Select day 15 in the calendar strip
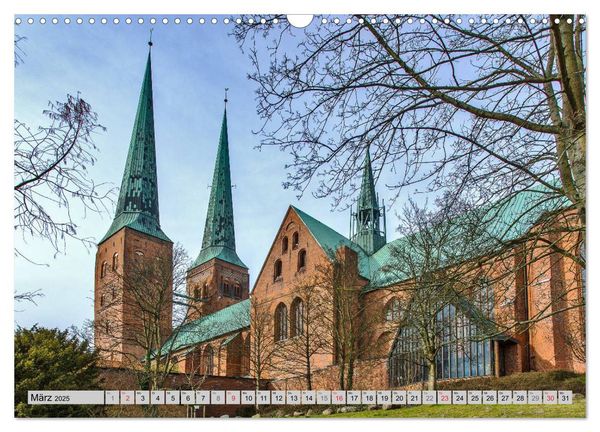The height and width of the screenshot is (432, 600). coord(324,398)
